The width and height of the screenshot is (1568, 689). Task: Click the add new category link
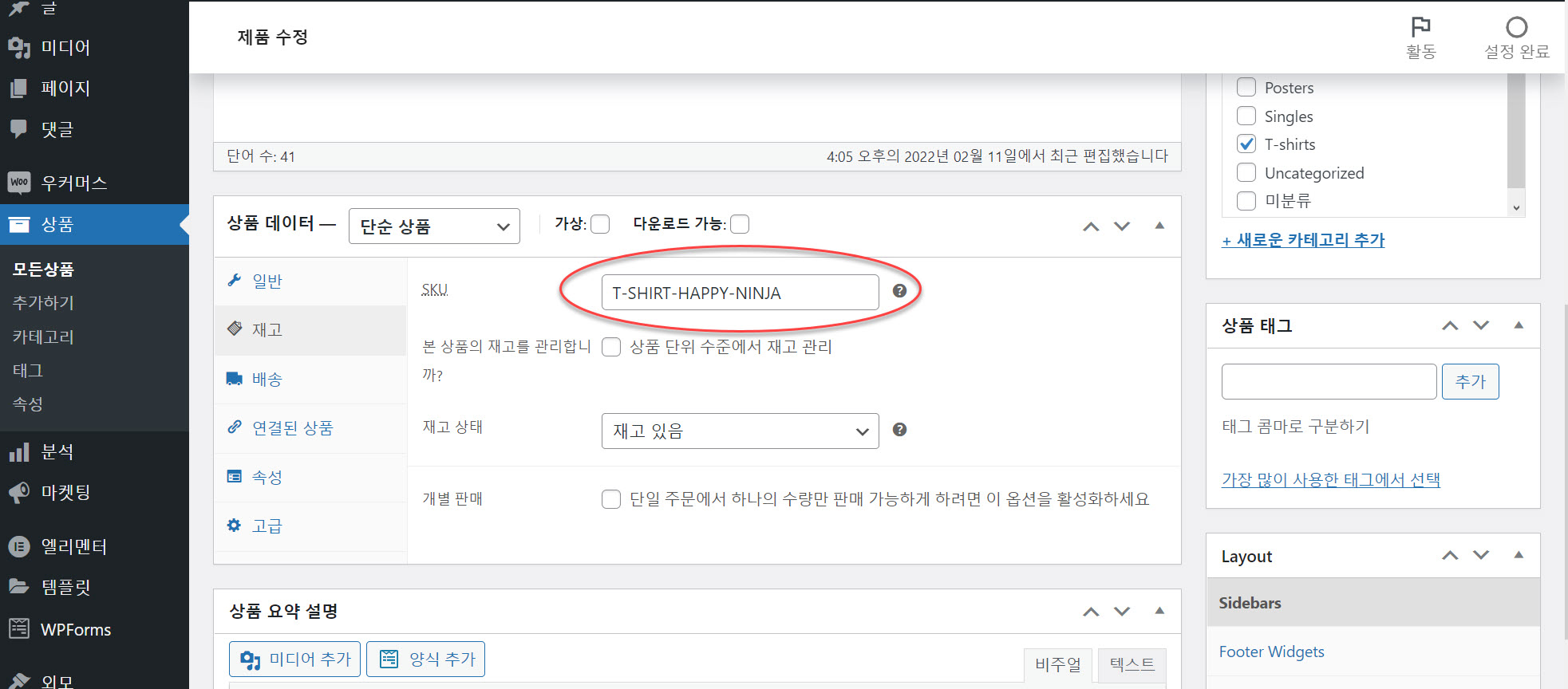click(x=1303, y=240)
